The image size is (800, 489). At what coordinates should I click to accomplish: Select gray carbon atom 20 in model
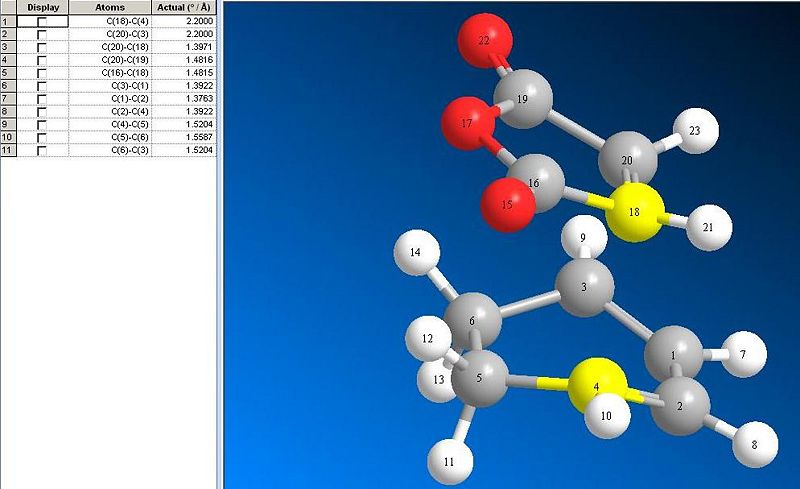[628, 160]
